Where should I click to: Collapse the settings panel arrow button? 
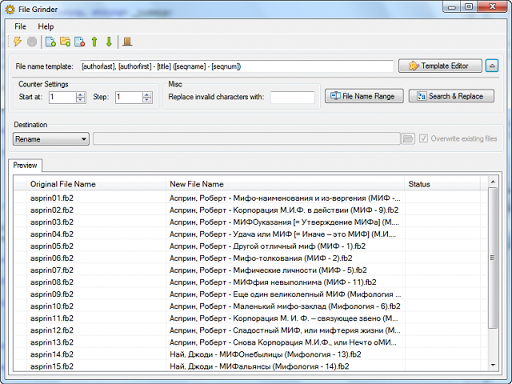tap(492, 66)
